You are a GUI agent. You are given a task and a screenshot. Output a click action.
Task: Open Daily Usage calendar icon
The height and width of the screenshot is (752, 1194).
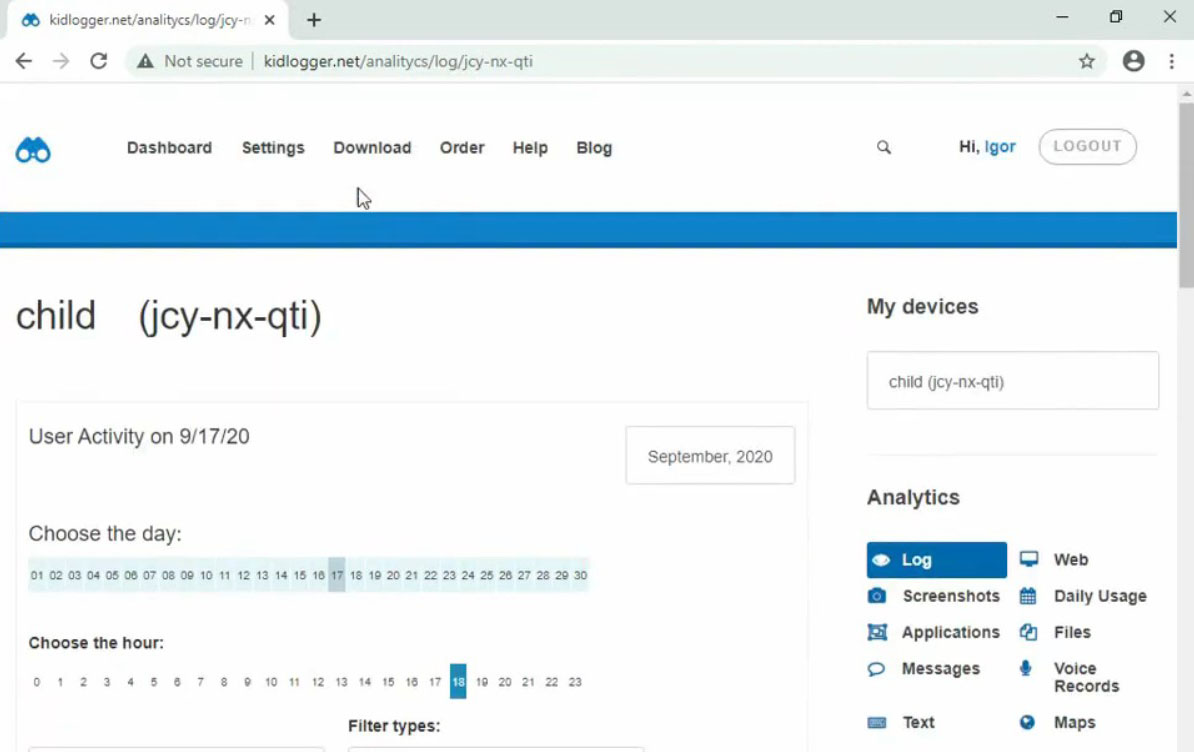tap(1027, 596)
